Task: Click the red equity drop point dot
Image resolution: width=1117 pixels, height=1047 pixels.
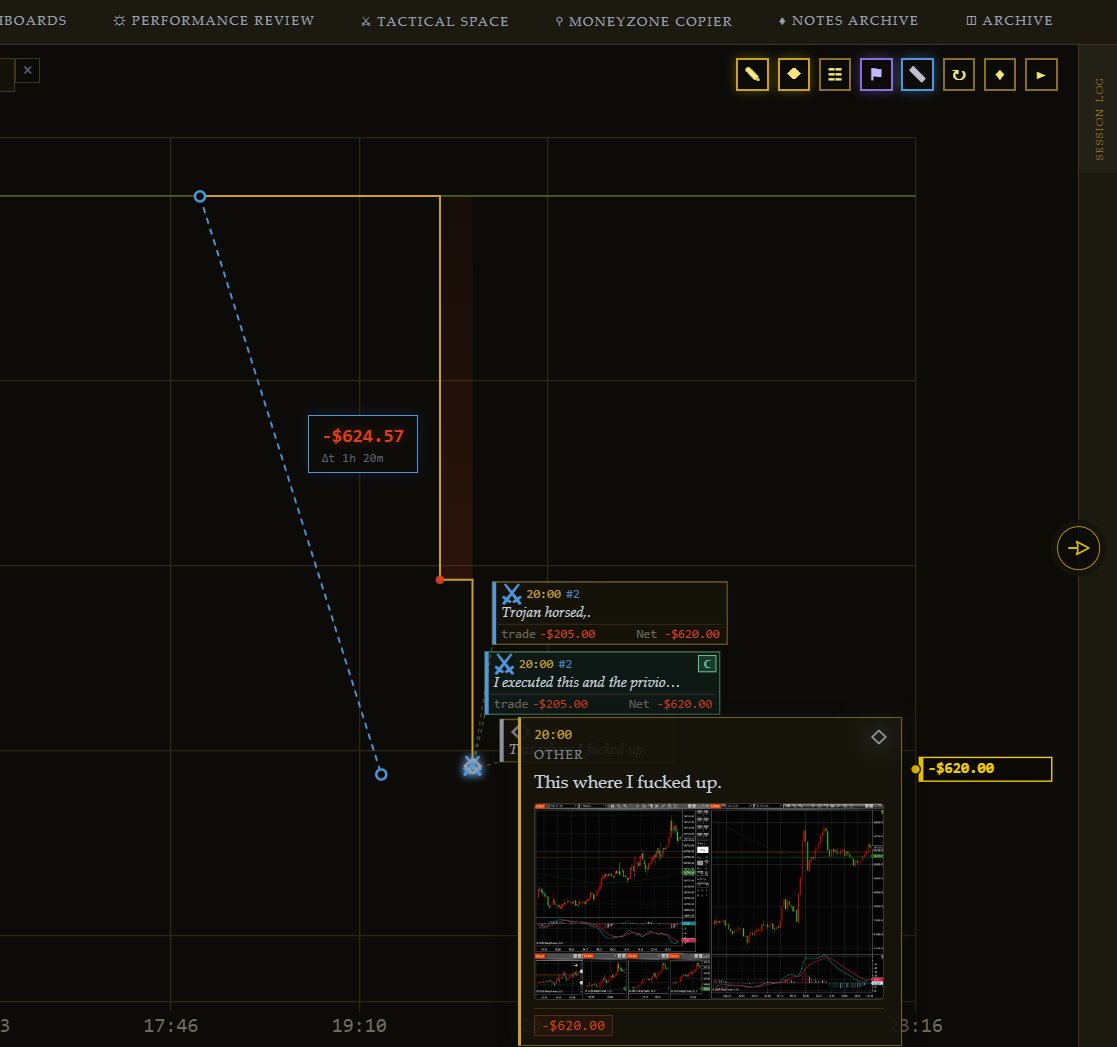Action: tap(440, 580)
